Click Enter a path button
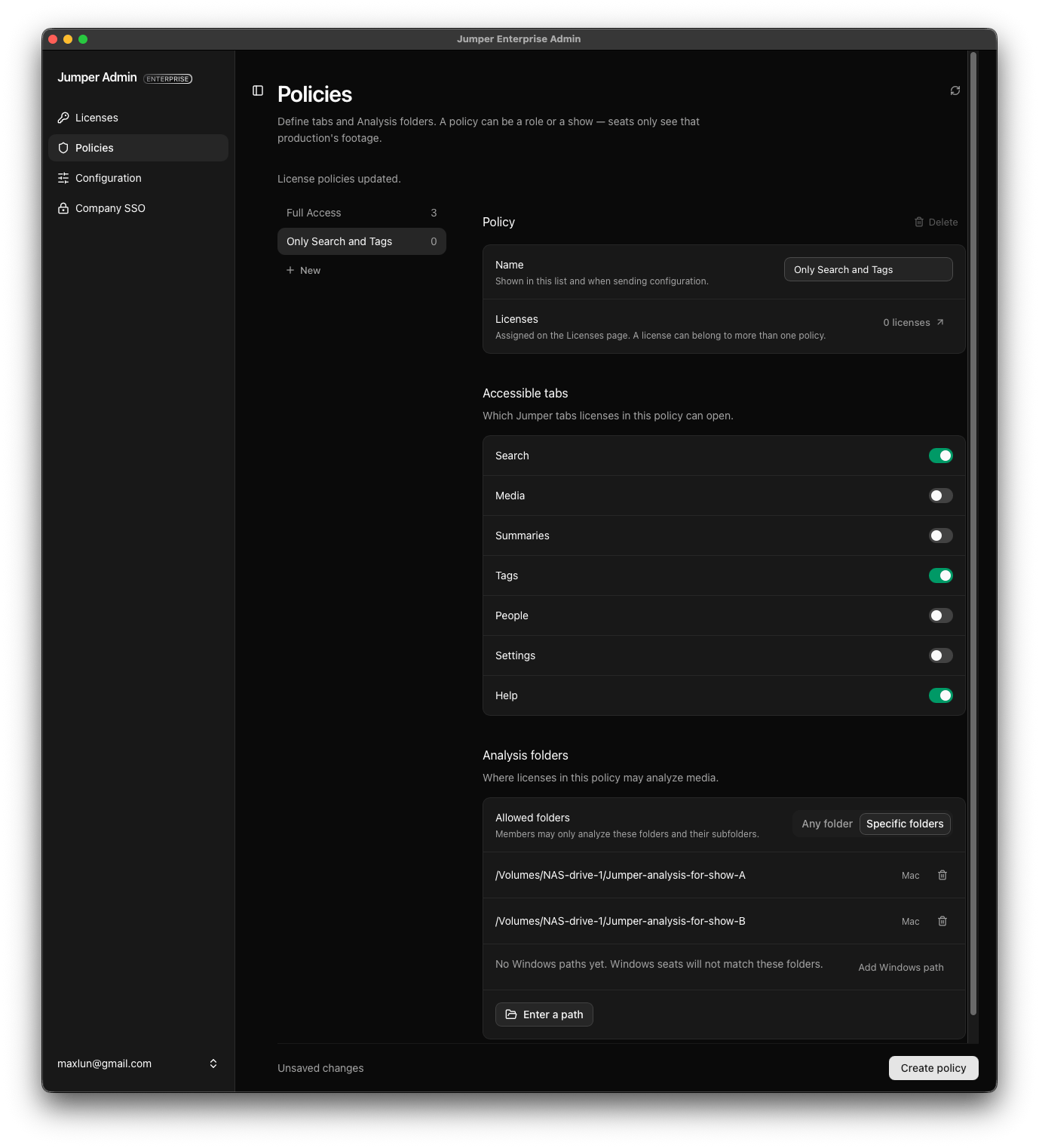This screenshot has height=1148, width=1039. pyautogui.click(x=544, y=1014)
